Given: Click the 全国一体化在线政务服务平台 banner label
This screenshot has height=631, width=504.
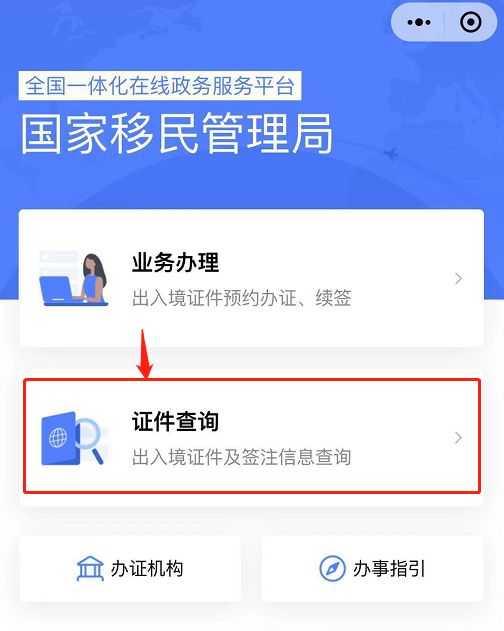Looking at the screenshot, I should click(160, 85).
